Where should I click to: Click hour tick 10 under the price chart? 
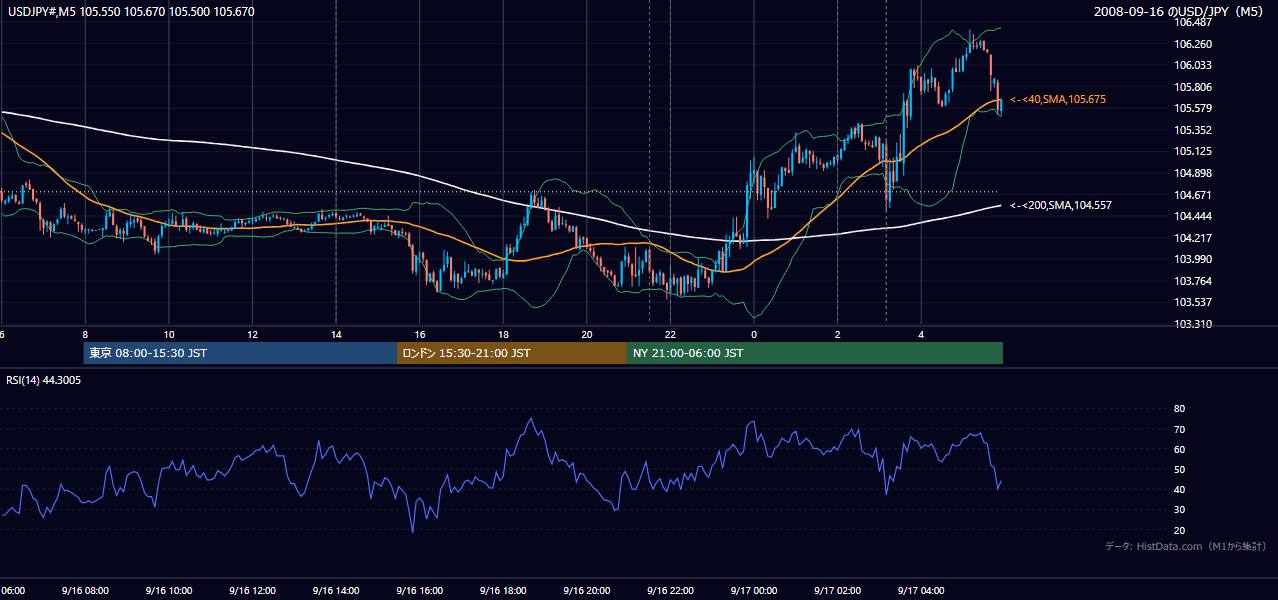click(x=169, y=335)
